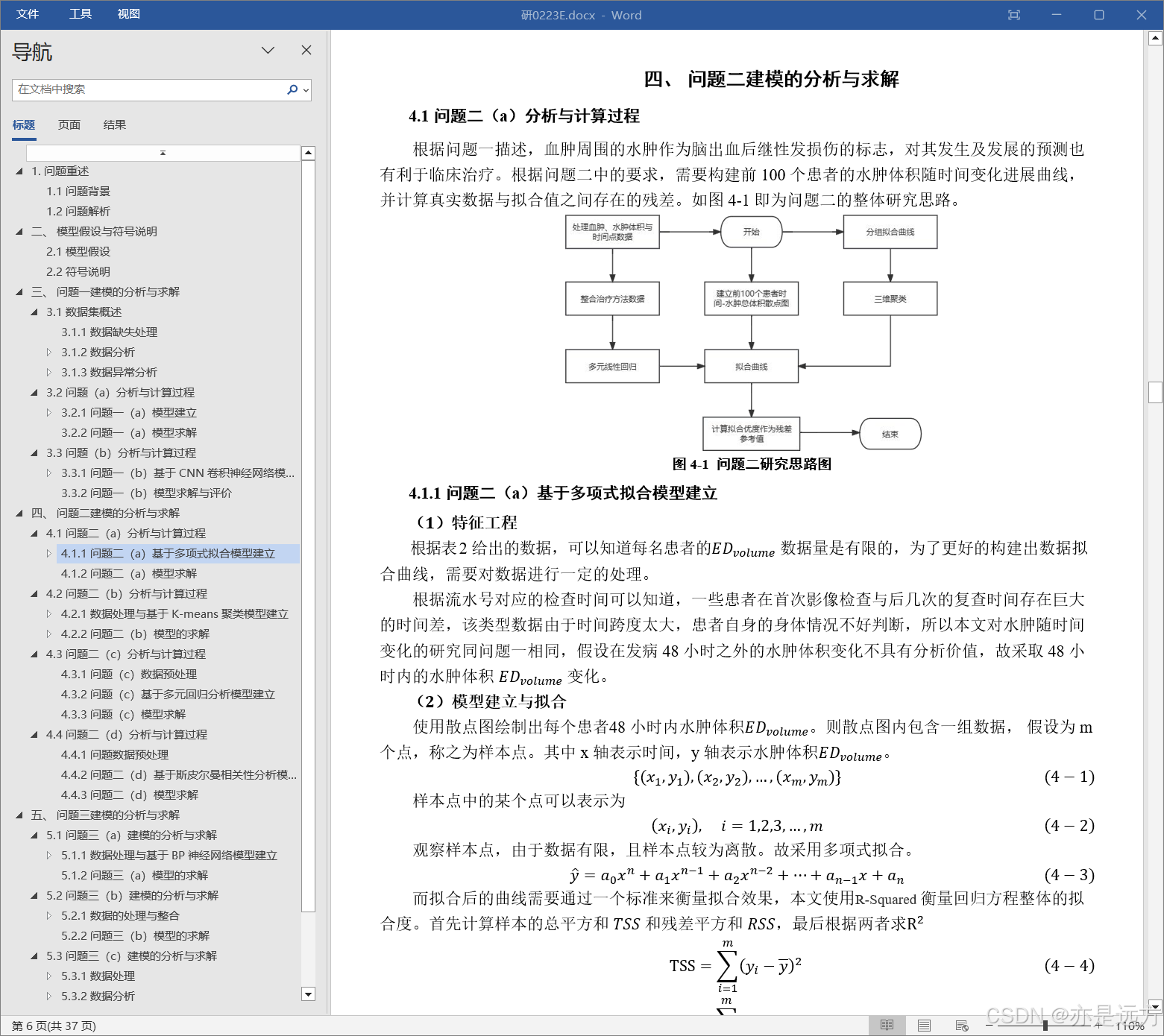Go to heading 4.2.2 问题二 (b) 模型的求解
The width and height of the screenshot is (1164, 1036).
click(x=135, y=634)
